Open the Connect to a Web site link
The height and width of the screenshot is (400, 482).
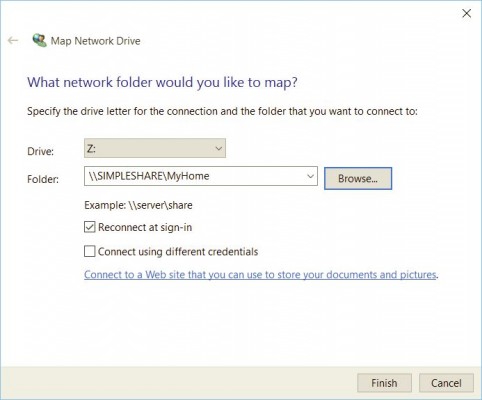point(260,275)
